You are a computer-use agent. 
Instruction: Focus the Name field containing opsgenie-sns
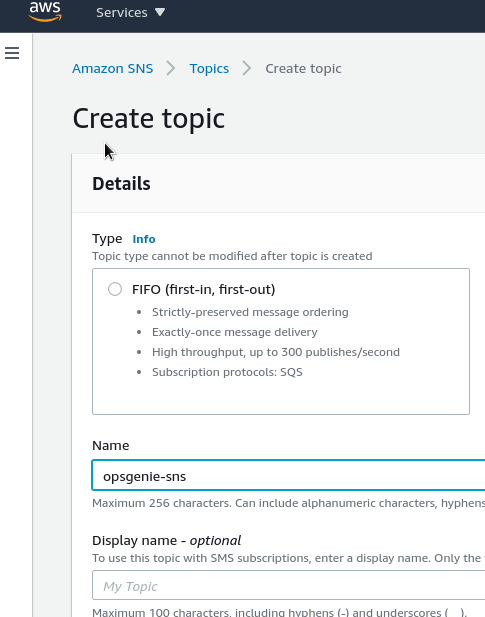(288, 475)
